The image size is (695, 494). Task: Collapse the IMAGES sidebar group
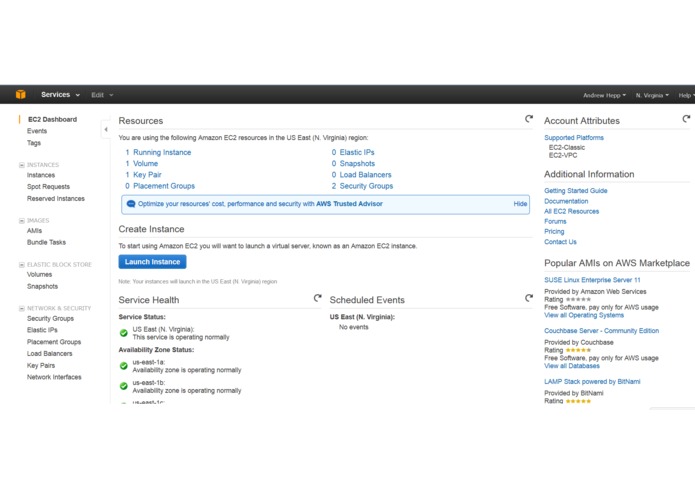click(21, 221)
